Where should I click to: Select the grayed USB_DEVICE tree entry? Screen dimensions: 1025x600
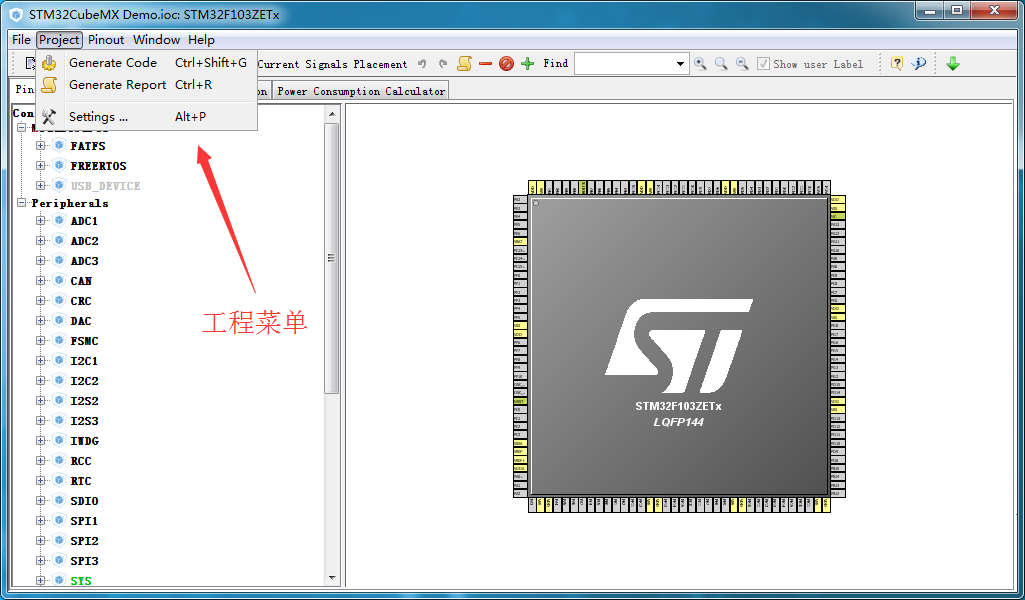(105, 186)
